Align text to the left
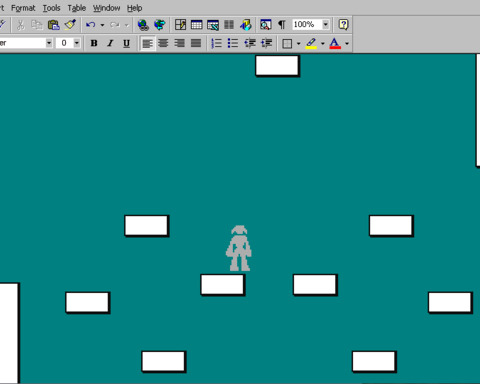The width and height of the screenshot is (480, 384). click(147, 43)
